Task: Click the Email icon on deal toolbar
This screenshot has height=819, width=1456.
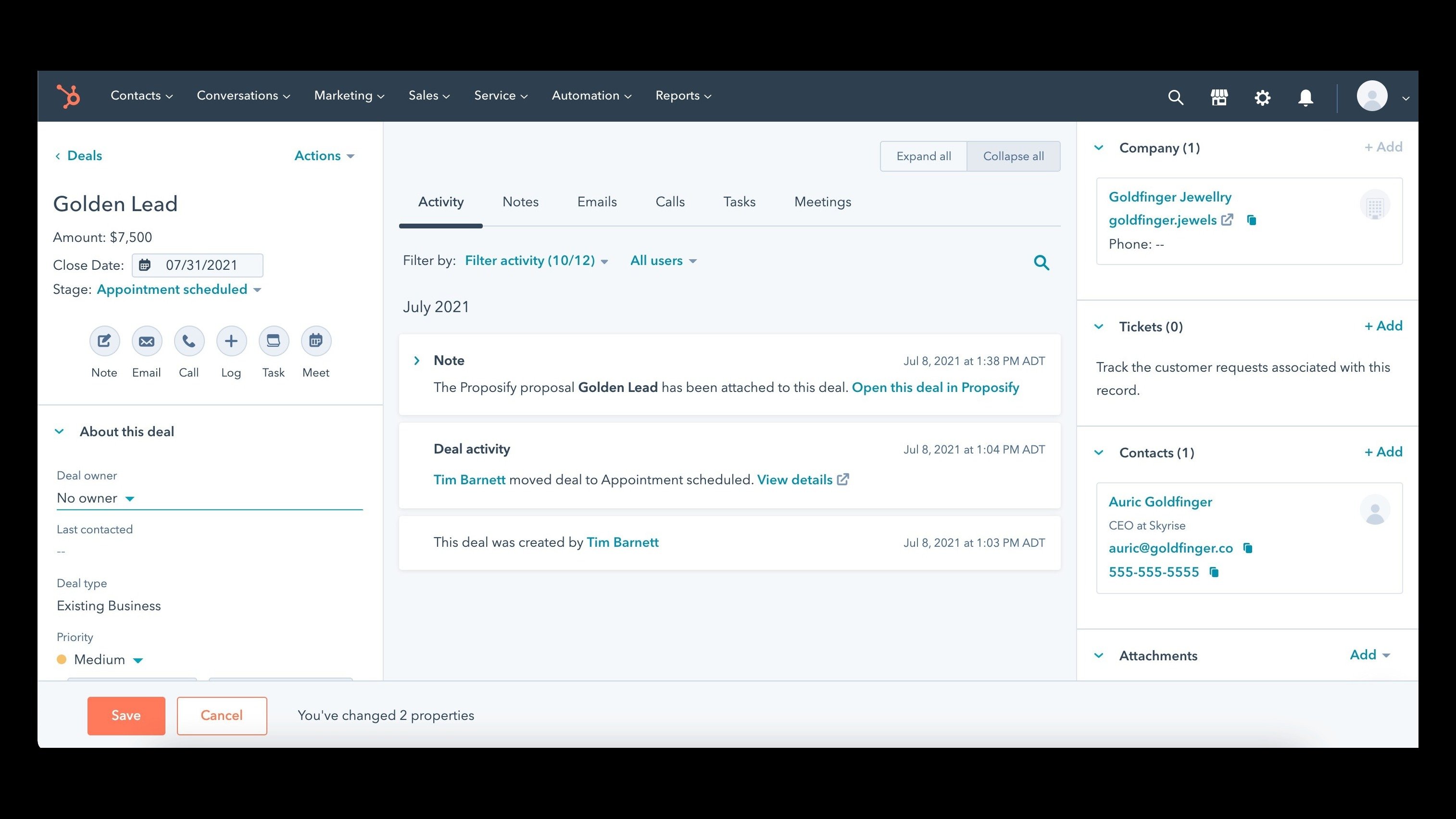Action: (x=146, y=341)
